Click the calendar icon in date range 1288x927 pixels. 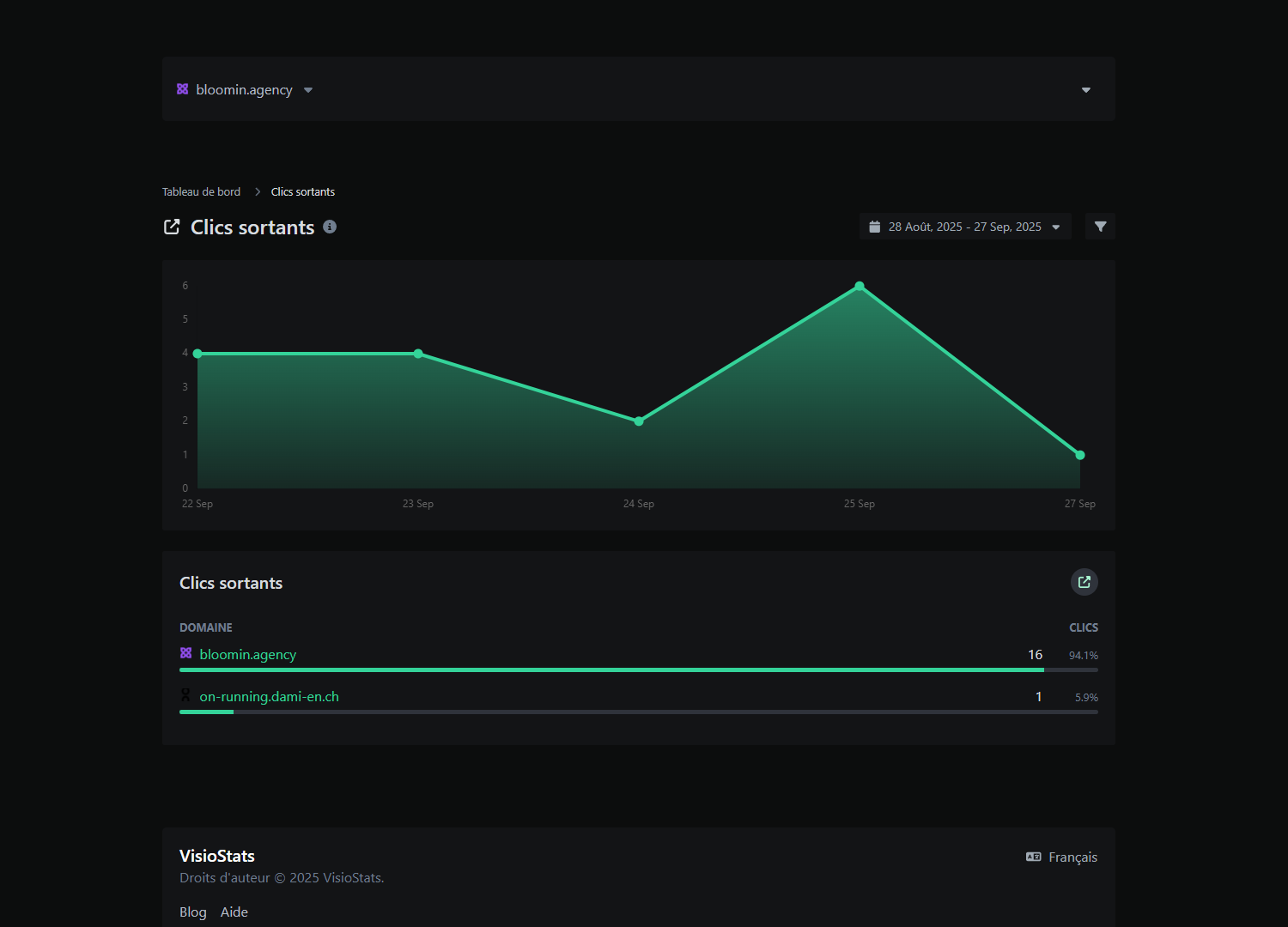(874, 227)
